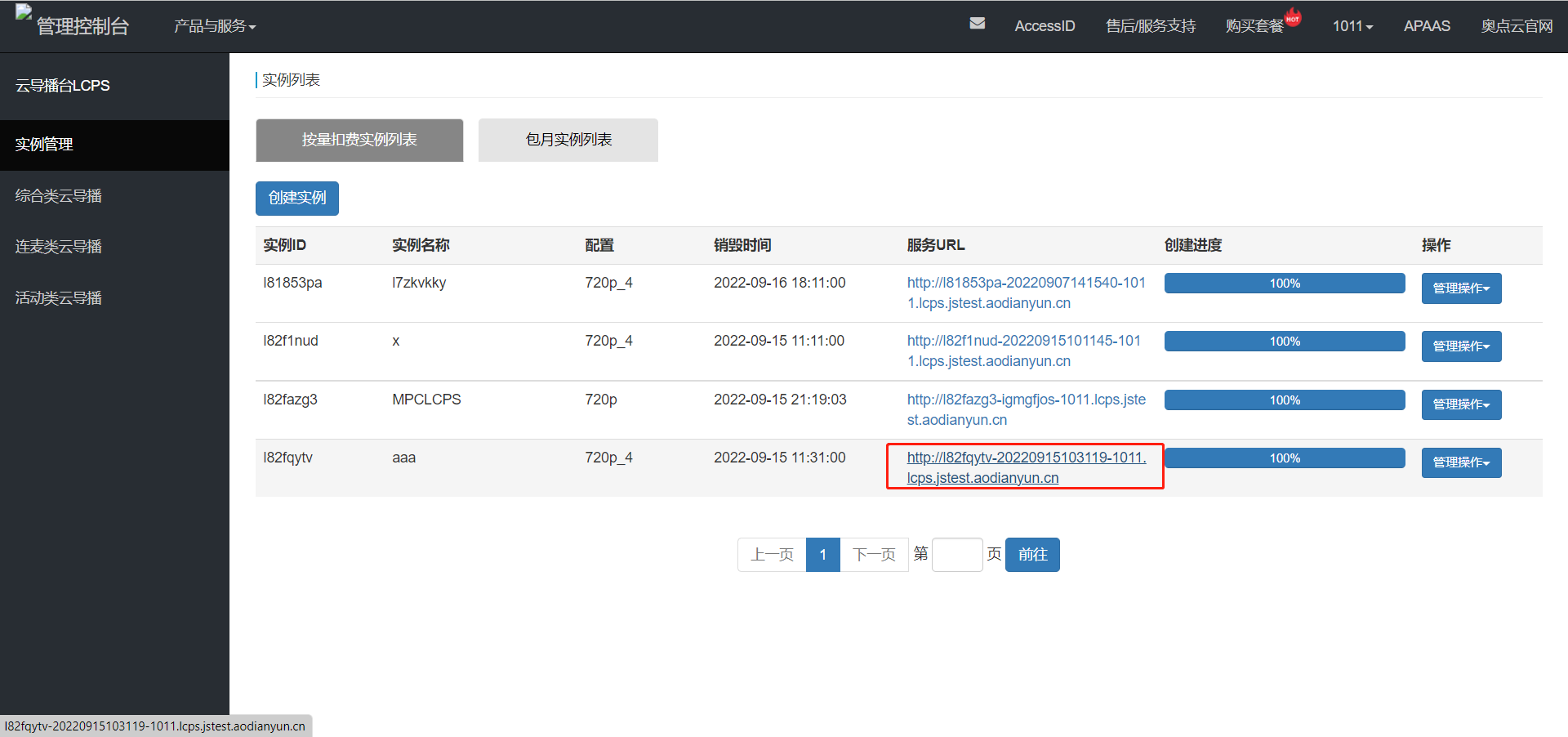Open 综合类云导播 in sidebar

(59, 196)
